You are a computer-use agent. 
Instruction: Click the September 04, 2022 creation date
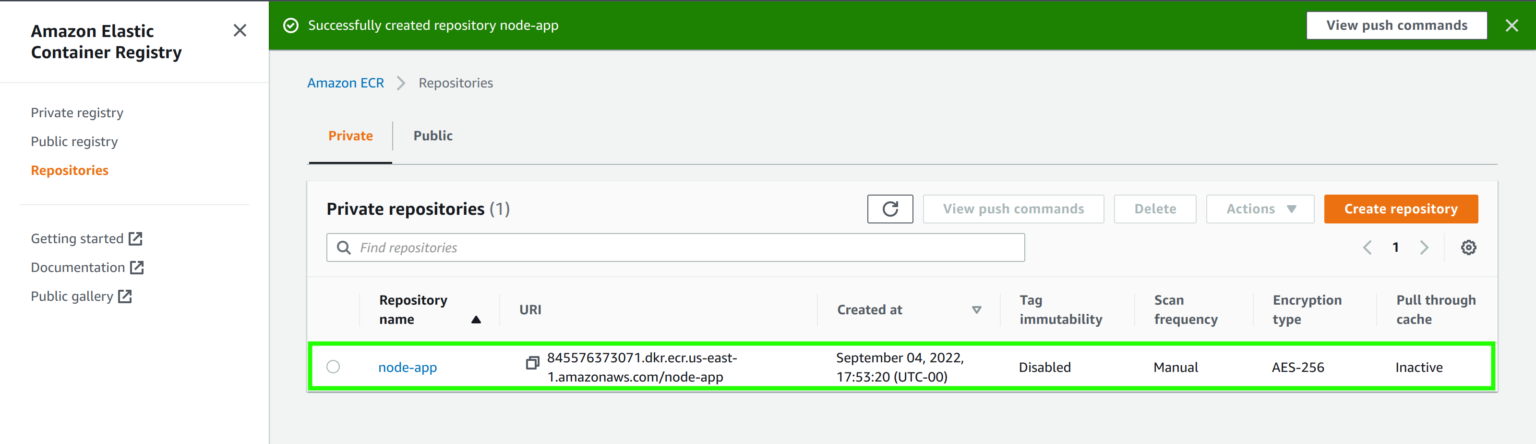tap(898, 367)
